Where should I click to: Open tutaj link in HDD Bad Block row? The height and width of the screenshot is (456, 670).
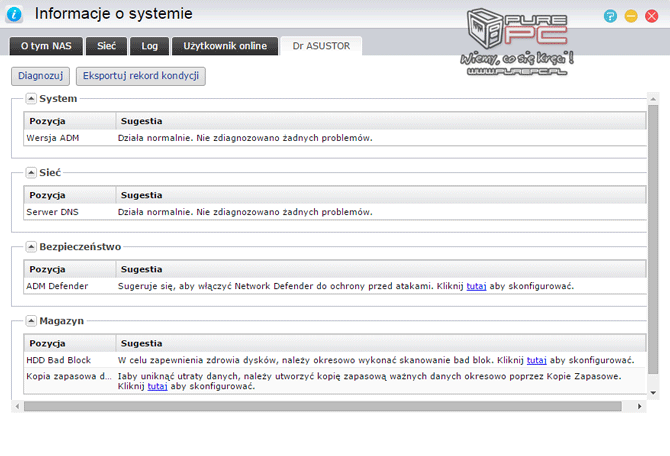coord(536,360)
